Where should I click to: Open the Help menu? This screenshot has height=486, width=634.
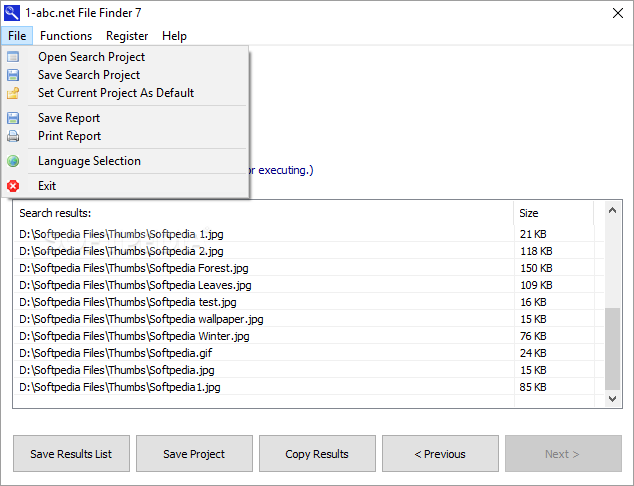tap(174, 36)
